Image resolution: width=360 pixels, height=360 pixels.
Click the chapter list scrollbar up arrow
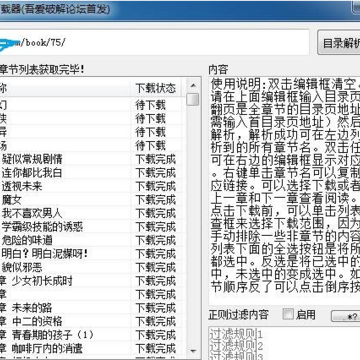[192, 85]
